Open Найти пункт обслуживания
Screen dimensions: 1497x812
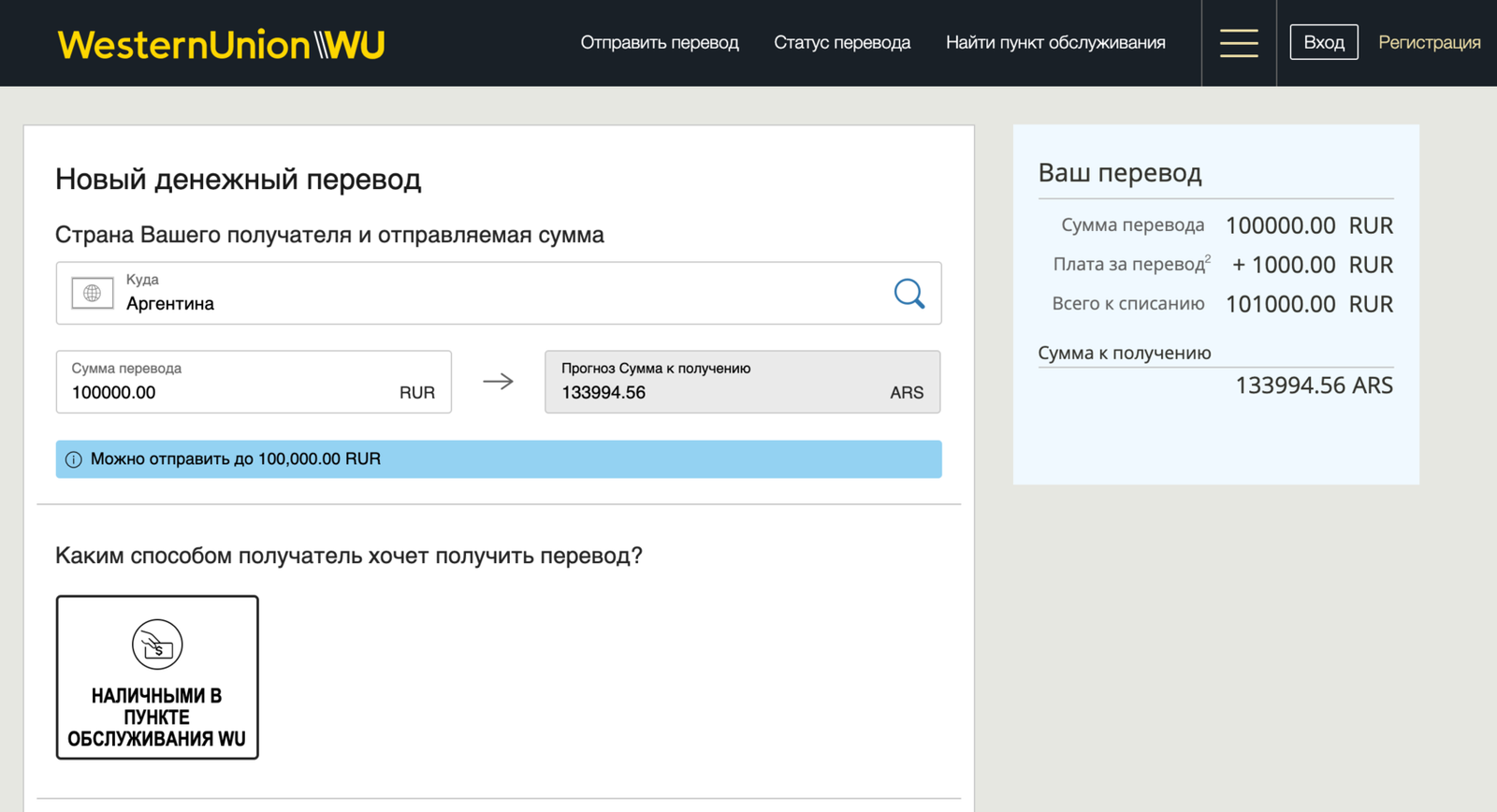[1055, 43]
